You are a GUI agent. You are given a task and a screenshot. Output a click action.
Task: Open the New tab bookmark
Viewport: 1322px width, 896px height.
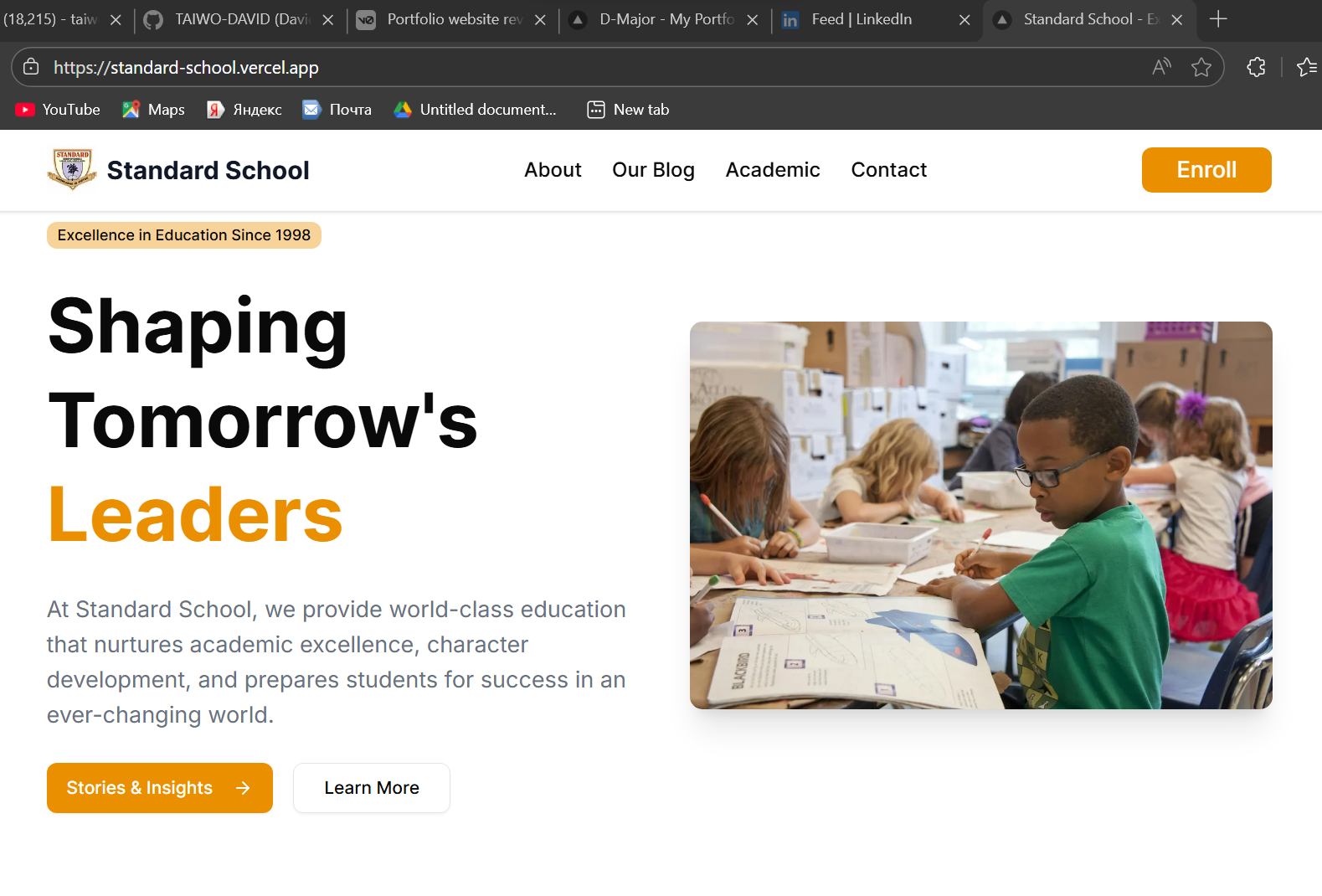629,110
